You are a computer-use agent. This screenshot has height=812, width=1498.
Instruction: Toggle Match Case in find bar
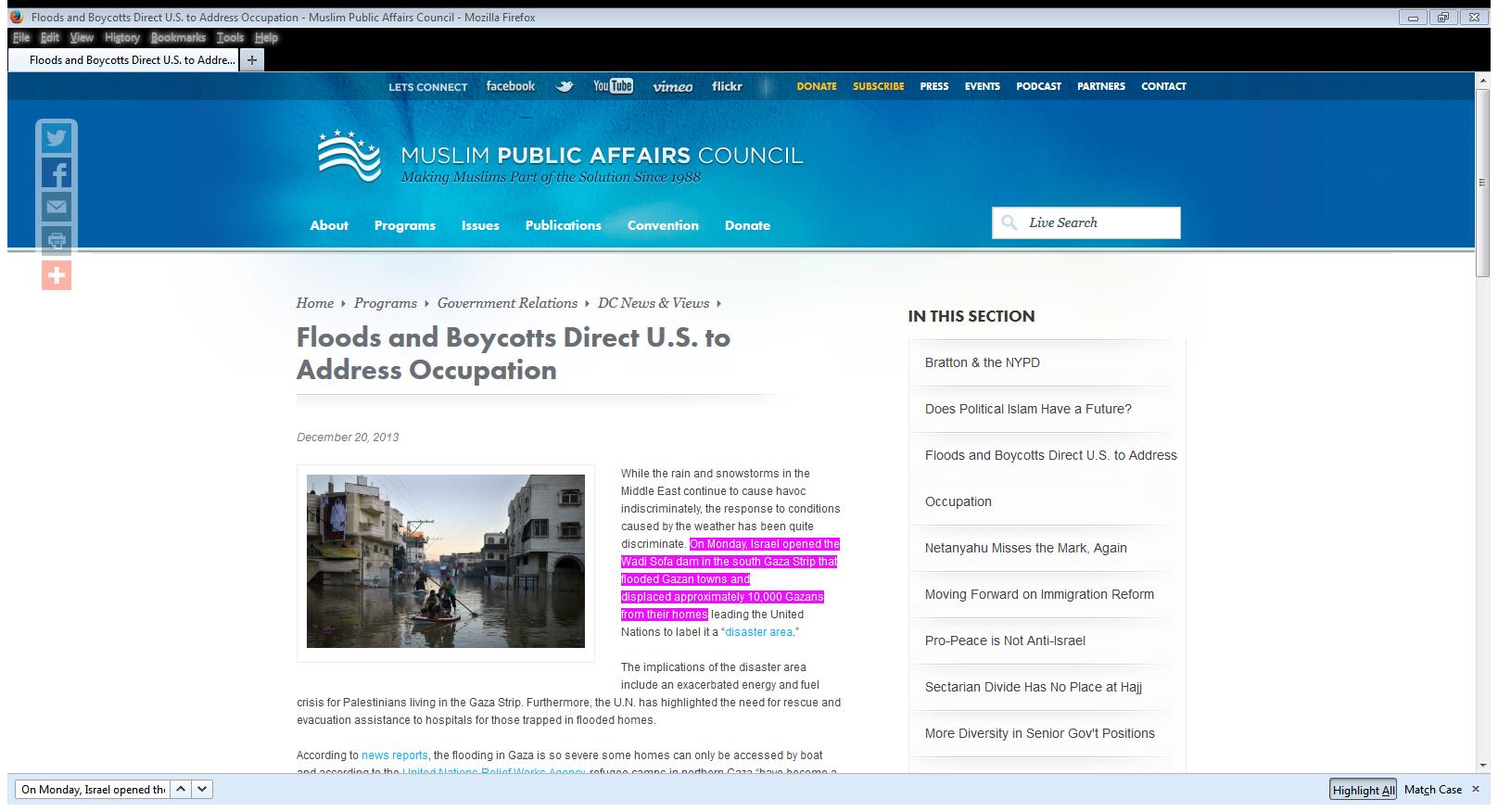1432,790
